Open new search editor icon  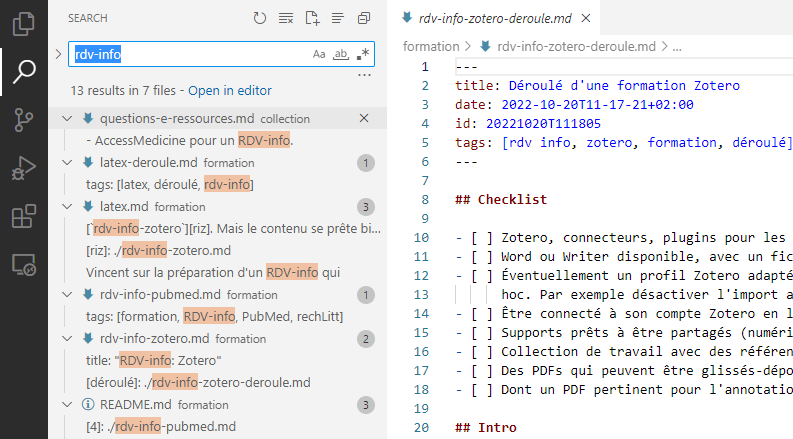coord(312,18)
